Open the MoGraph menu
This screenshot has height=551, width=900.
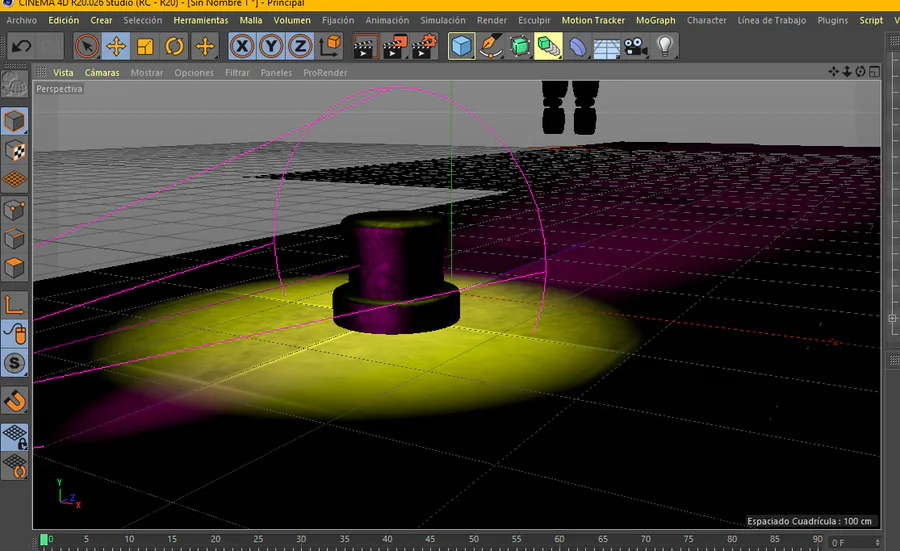(655, 20)
